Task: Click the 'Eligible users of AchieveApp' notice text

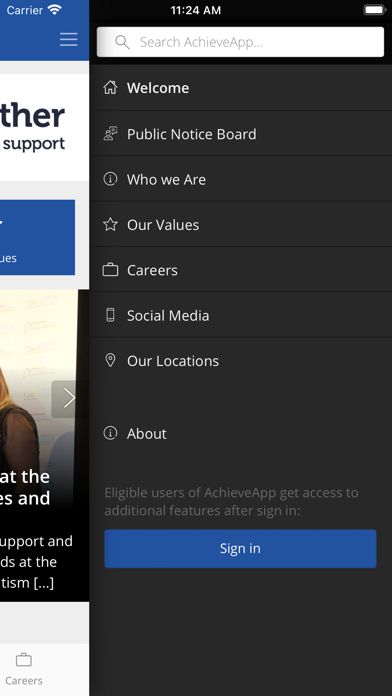Action: click(231, 501)
